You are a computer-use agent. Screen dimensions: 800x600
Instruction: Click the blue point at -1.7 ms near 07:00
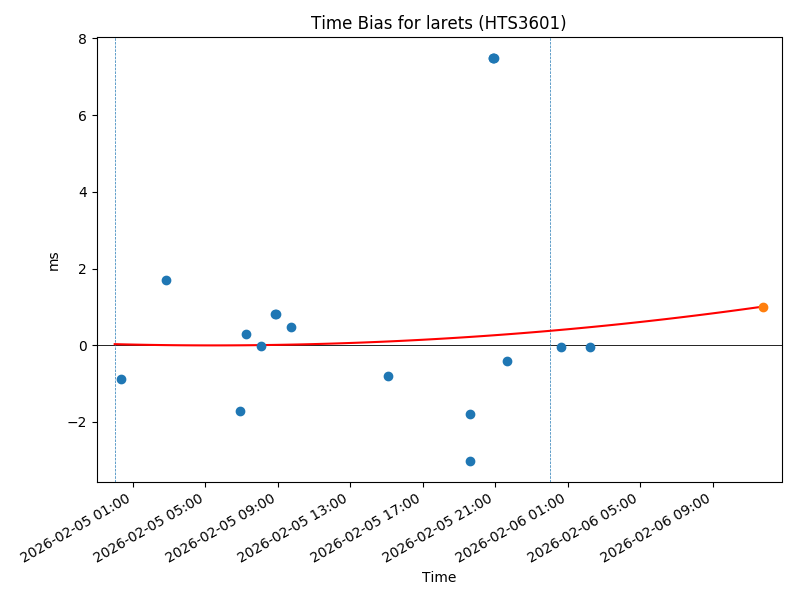point(240,411)
